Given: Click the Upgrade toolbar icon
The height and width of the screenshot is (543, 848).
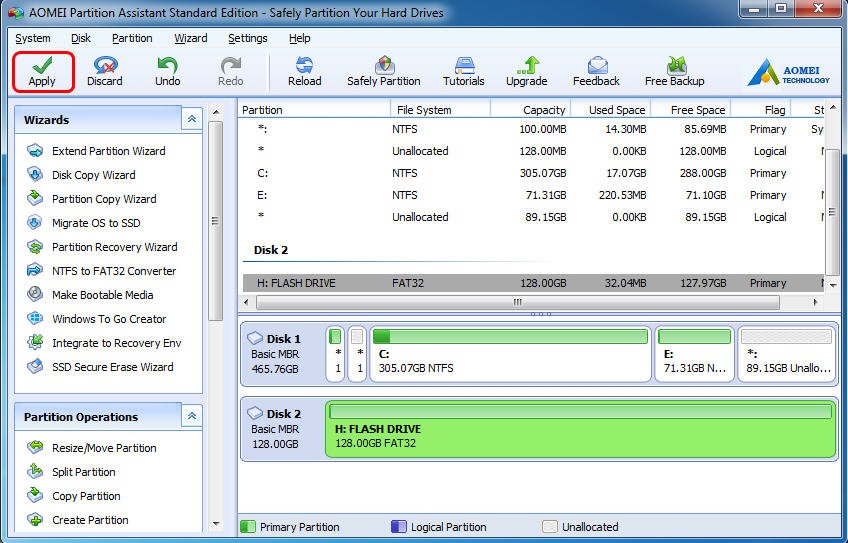Looking at the screenshot, I should [x=527, y=72].
